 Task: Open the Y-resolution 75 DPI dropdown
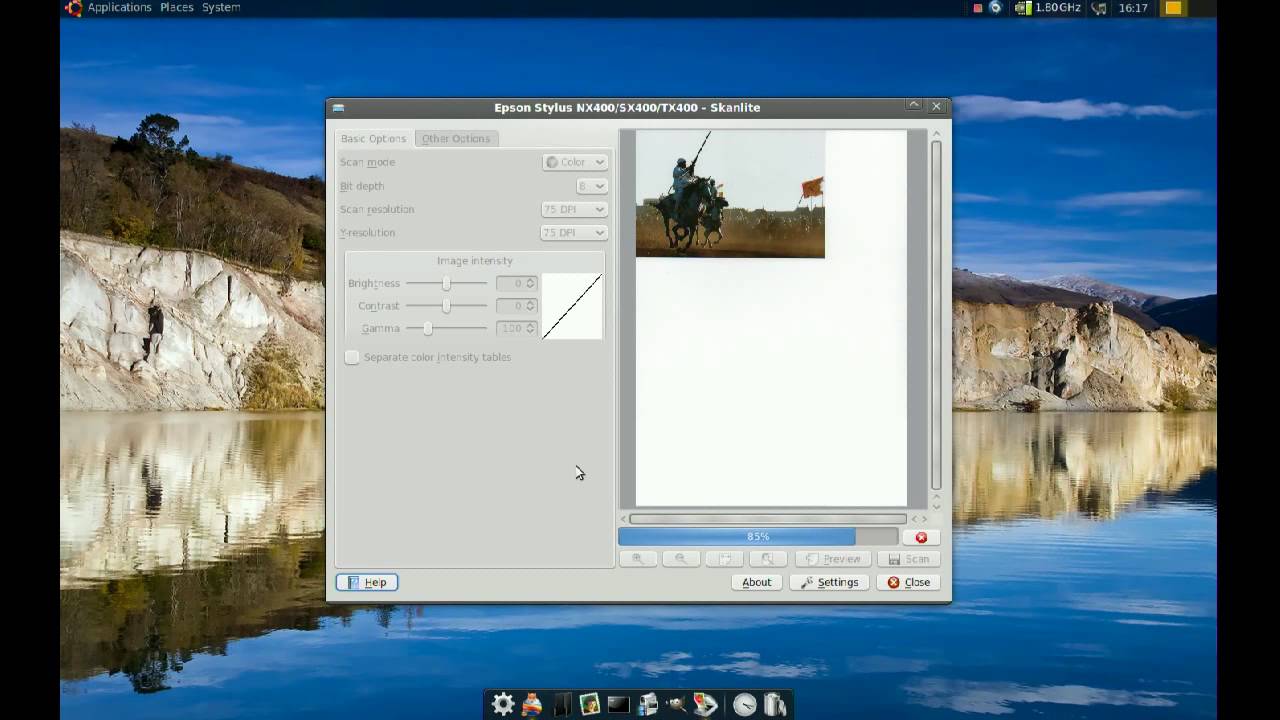[x=574, y=232]
